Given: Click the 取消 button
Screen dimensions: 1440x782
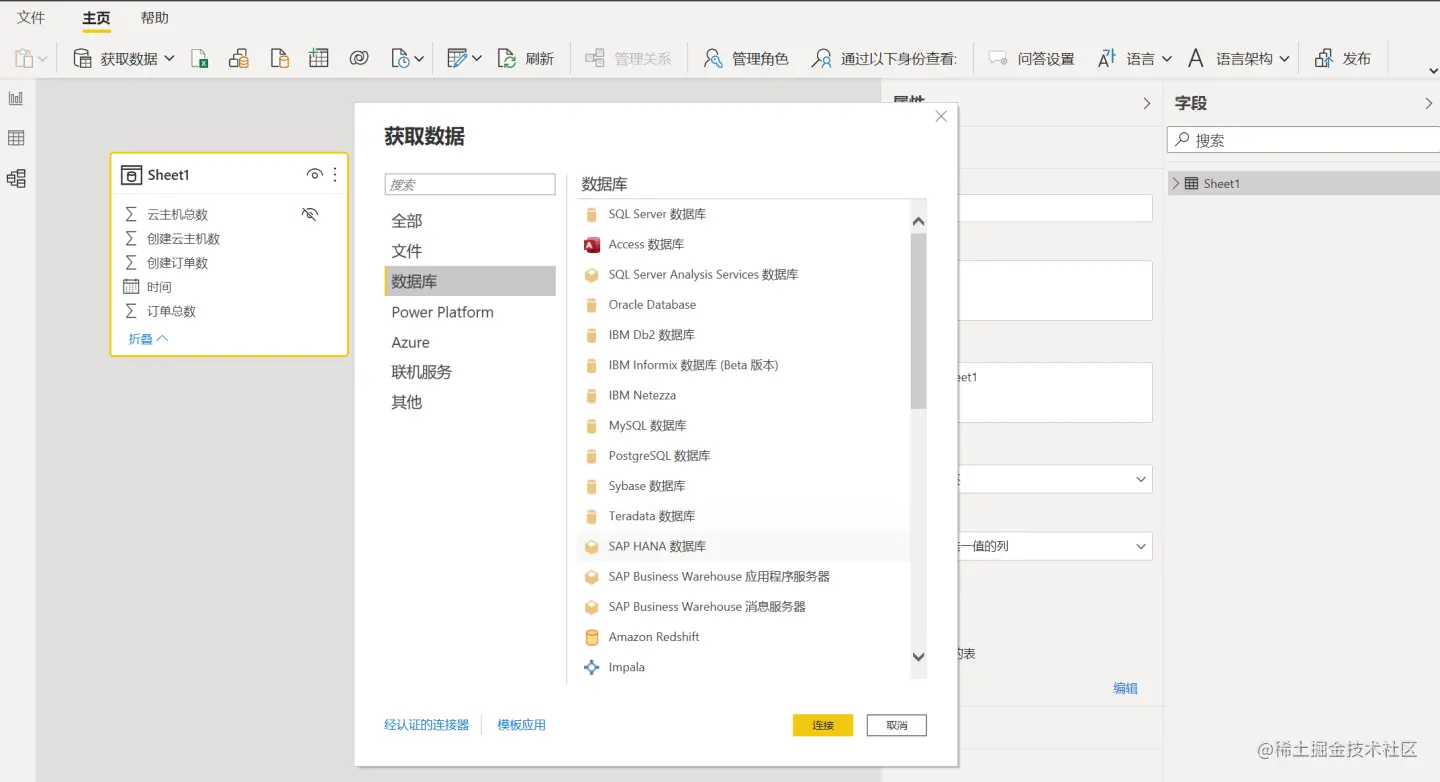Looking at the screenshot, I should pos(897,725).
